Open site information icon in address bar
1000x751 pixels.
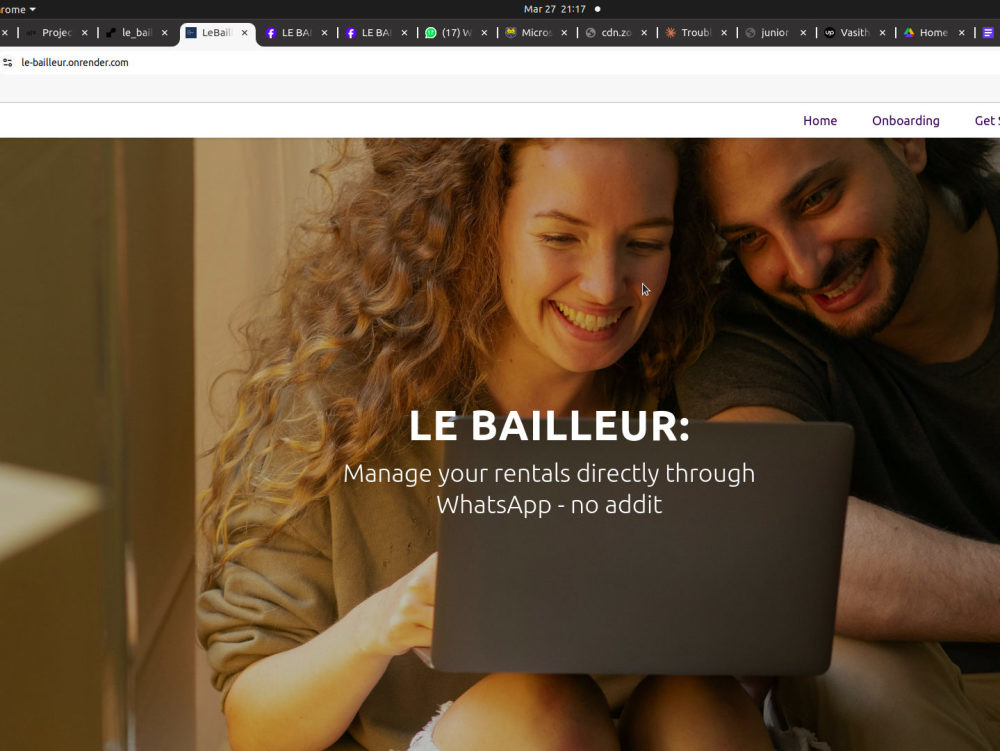coord(8,62)
